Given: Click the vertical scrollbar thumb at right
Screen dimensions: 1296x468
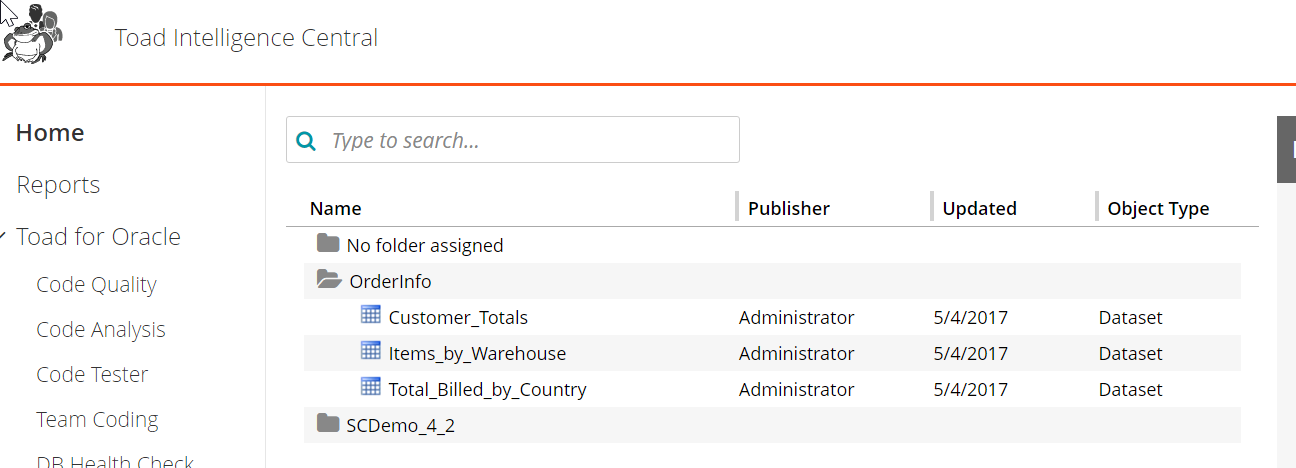Looking at the screenshot, I should [1286, 150].
